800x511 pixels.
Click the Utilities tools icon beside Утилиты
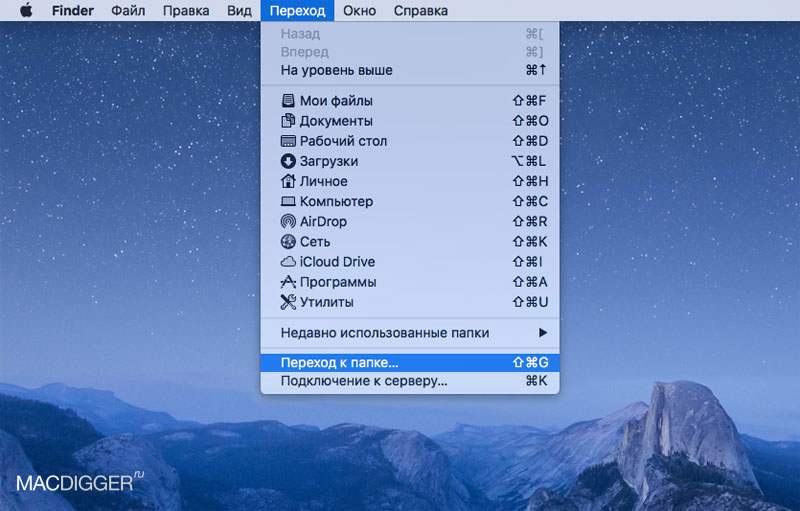[288, 302]
